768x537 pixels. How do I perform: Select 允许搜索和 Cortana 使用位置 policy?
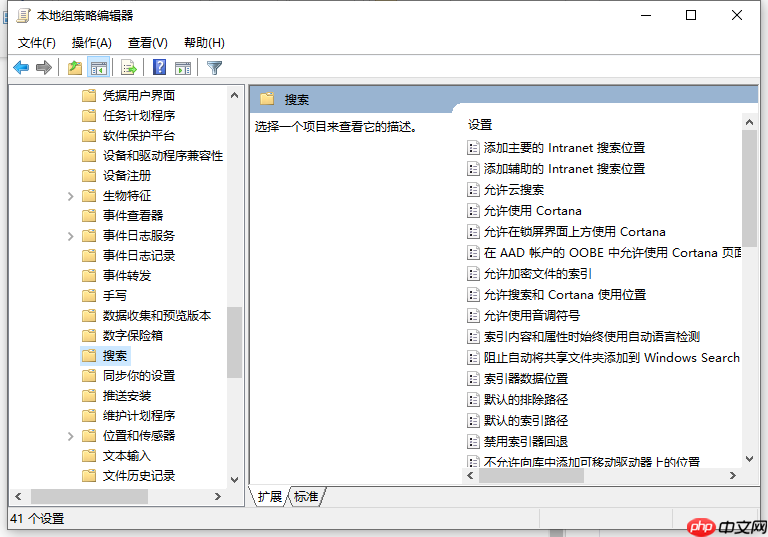(565, 294)
